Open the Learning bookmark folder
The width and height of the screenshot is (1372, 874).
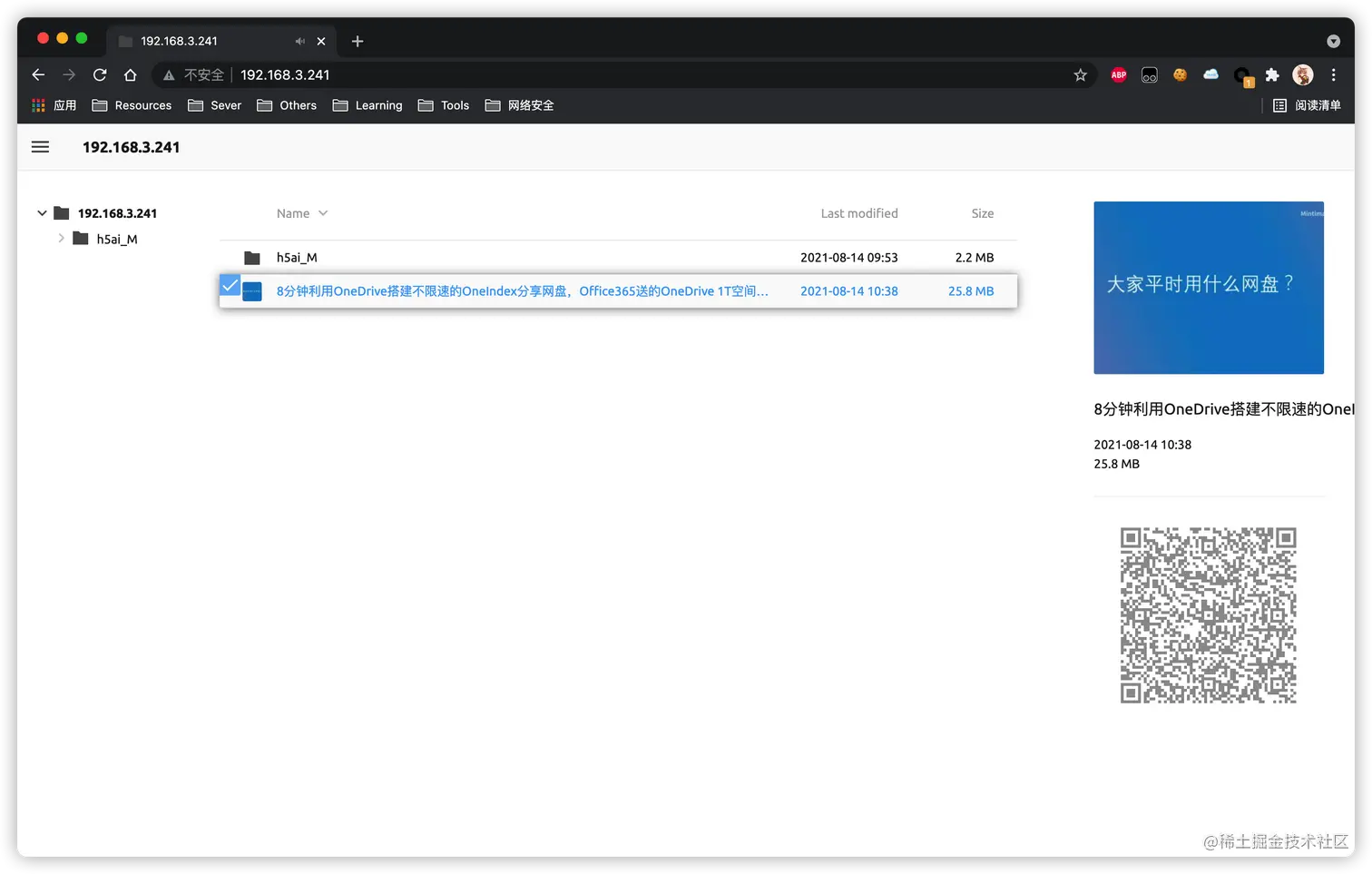pos(367,105)
